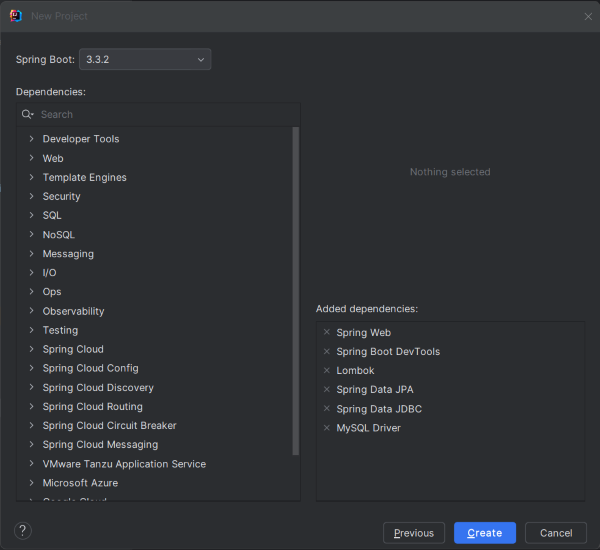Open help with the question mark icon
Screen dimensions: 600x550
point(23,531)
